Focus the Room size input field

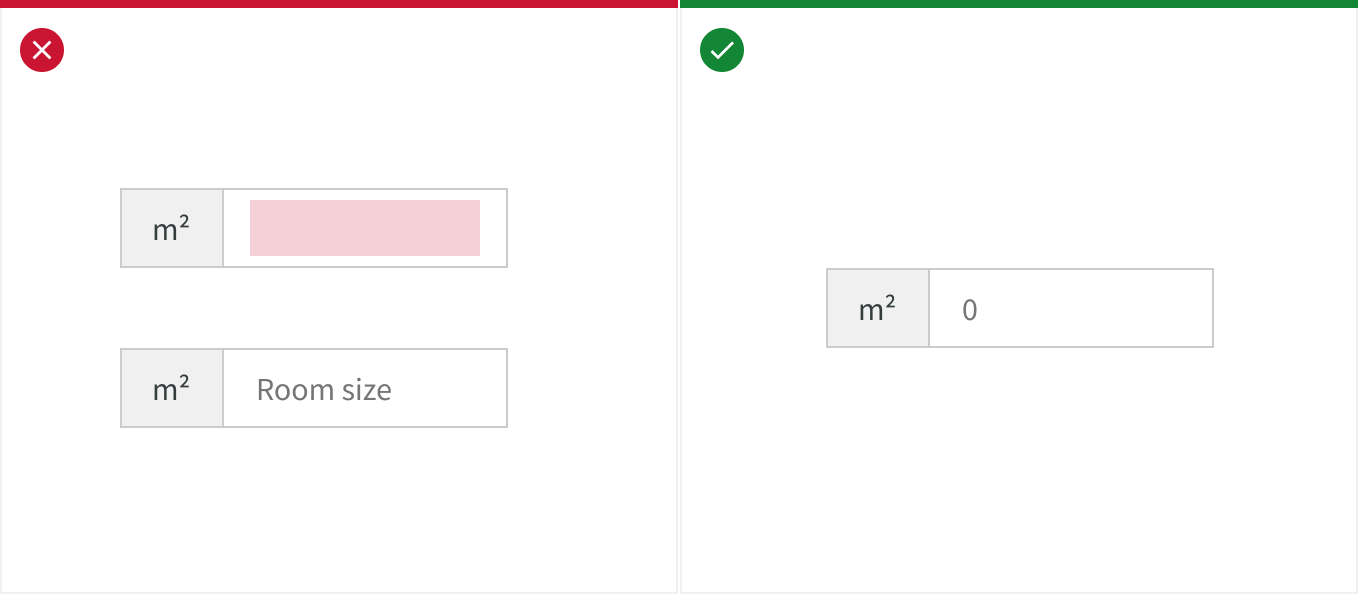(x=365, y=389)
